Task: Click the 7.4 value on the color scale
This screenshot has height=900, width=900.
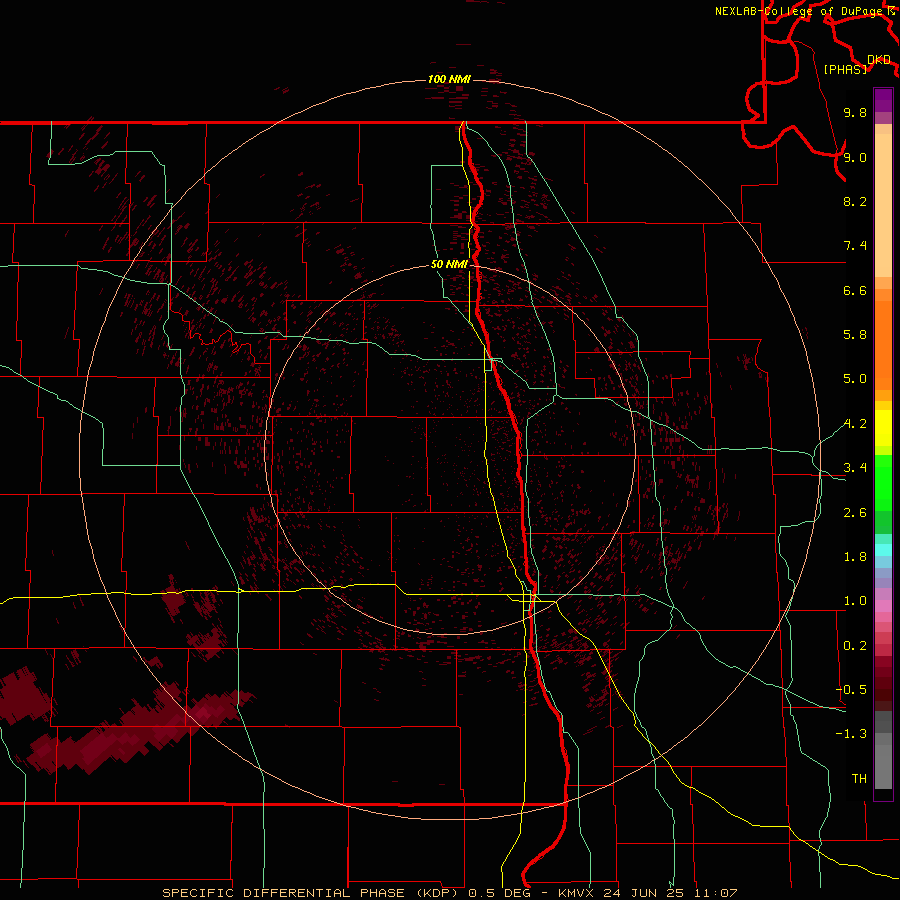Action: pyautogui.click(x=855, y=246)
